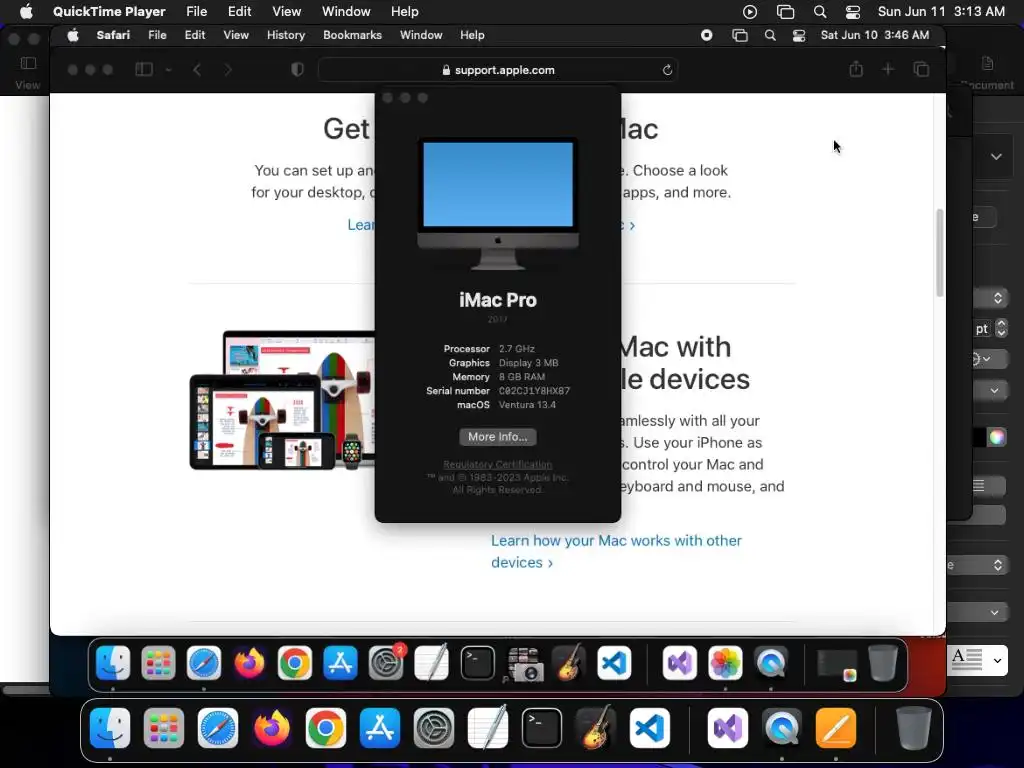Click the iMac Pro image in About window
The image size is (1024, 768).
pos(498,204)
